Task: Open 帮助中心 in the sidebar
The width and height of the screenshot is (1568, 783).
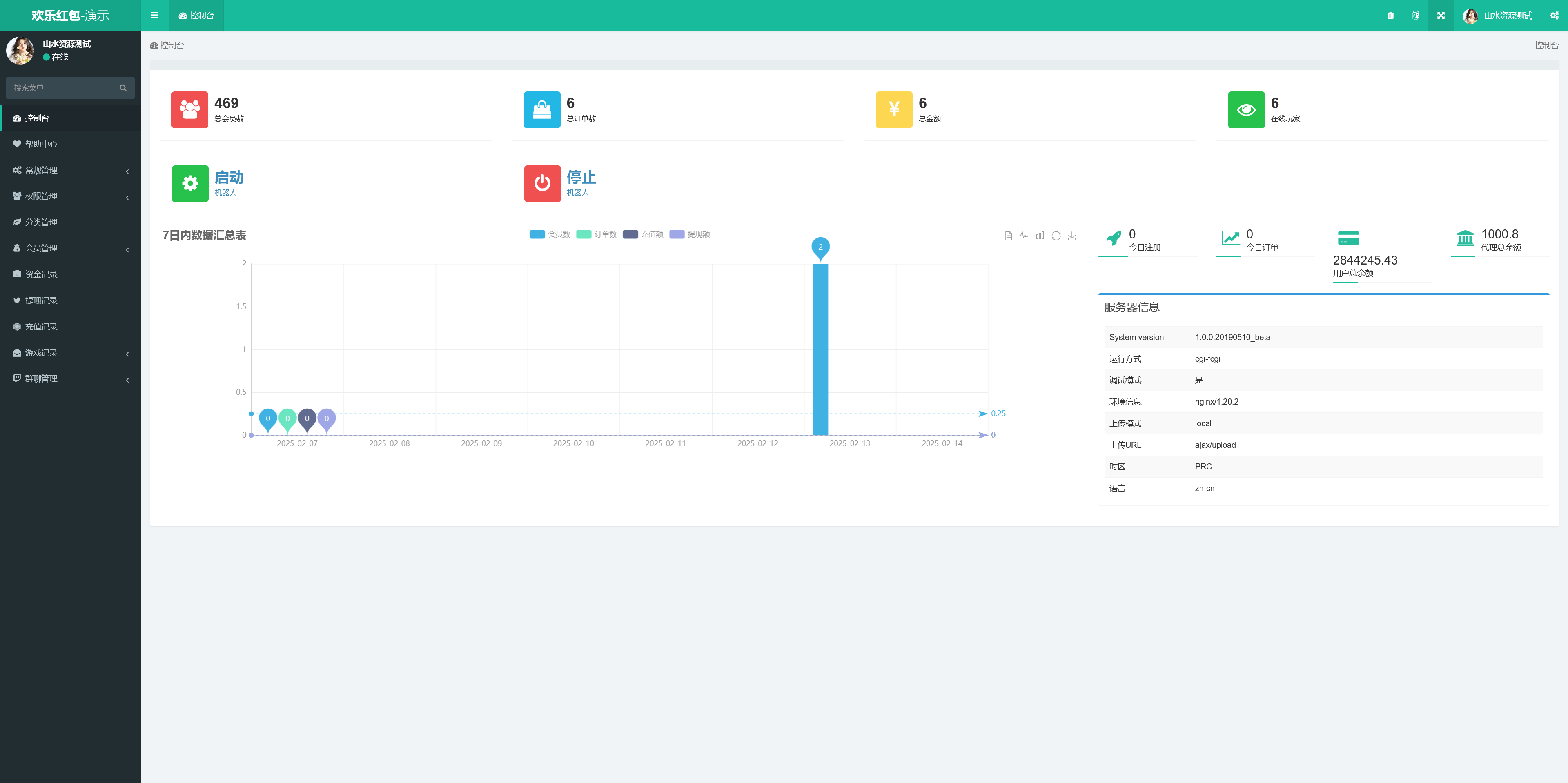Action: [x=41, y=144]
